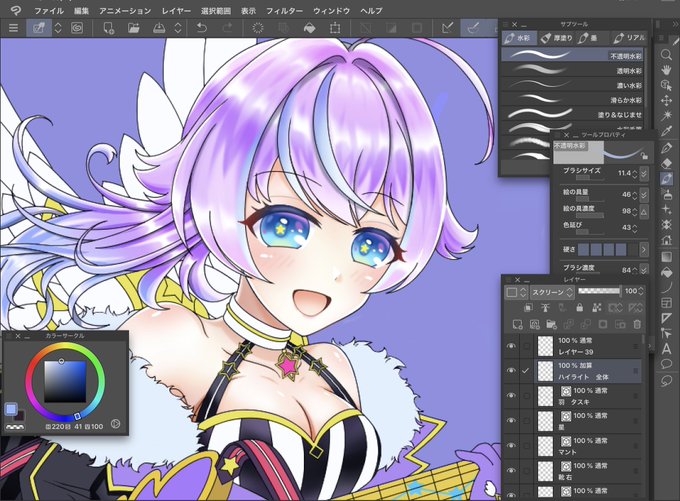680x501 pixels.
Task: Click the Scale/Rotate transform icon
Action: click(335, 28)
